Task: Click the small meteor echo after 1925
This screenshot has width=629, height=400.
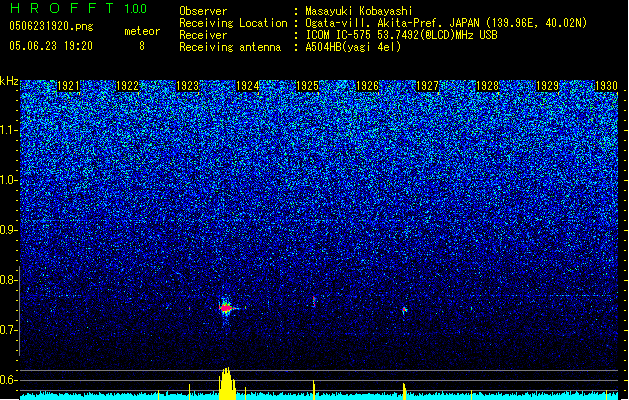Action: pyautogui.click(x=314, y=301)
